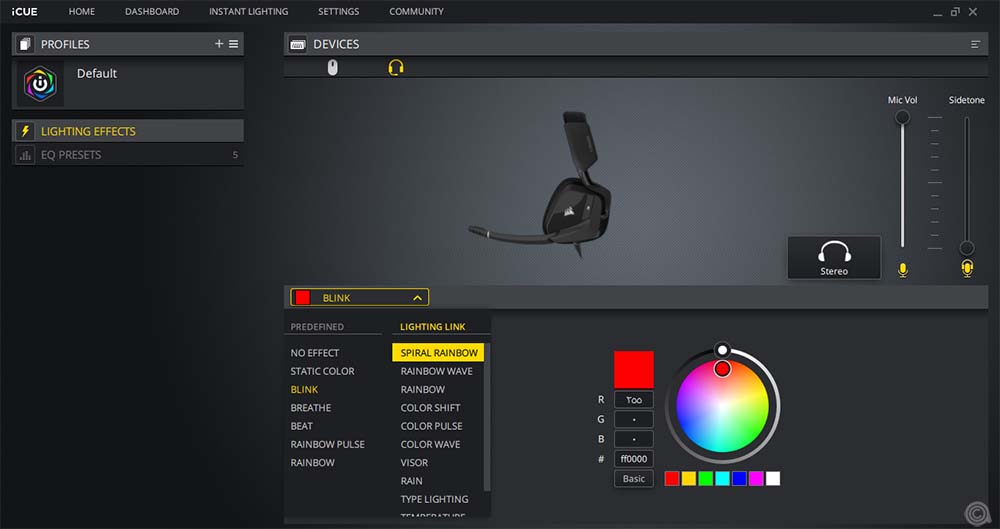Image resolution: width=1000 pixels, height=529 pixels.
Task: Toggle the Sidetone microphone icon
Action: pyautogui.click(x=967, y=268)
